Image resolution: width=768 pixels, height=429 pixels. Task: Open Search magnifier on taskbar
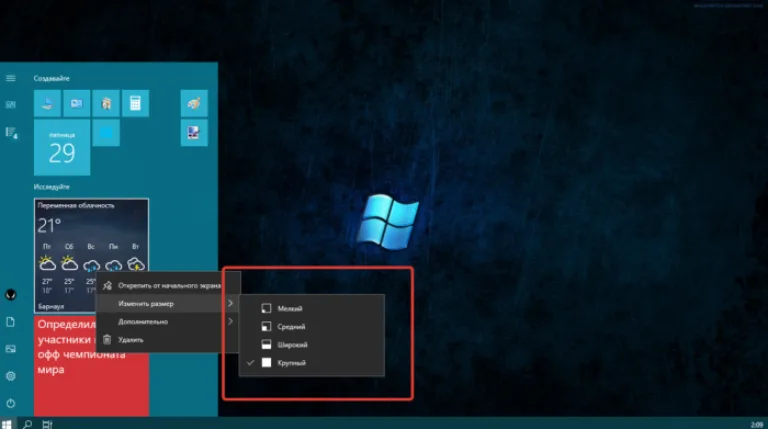click(x=27, y=424)
